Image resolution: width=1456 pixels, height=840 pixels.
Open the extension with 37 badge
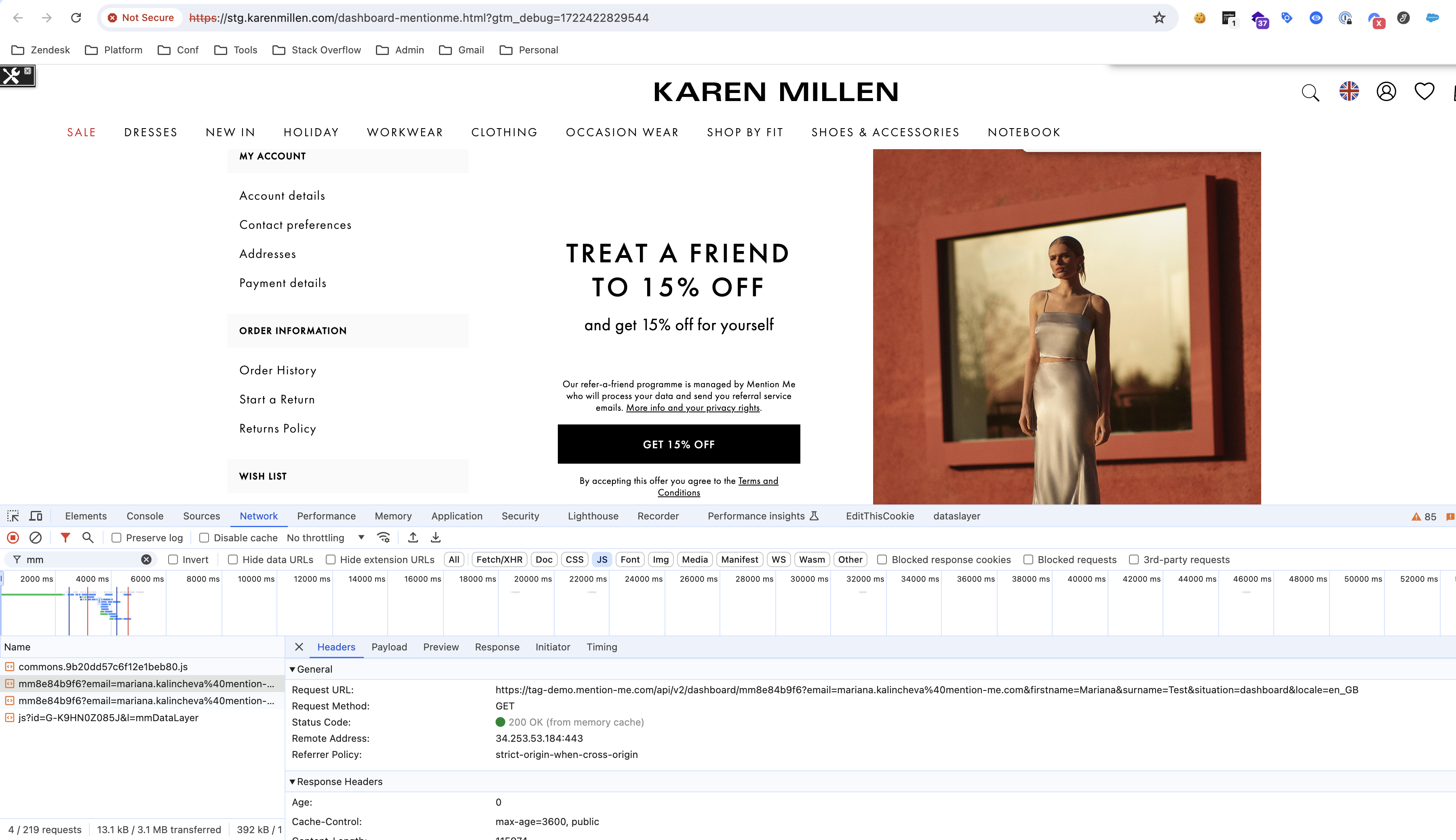pos(1259,19)
